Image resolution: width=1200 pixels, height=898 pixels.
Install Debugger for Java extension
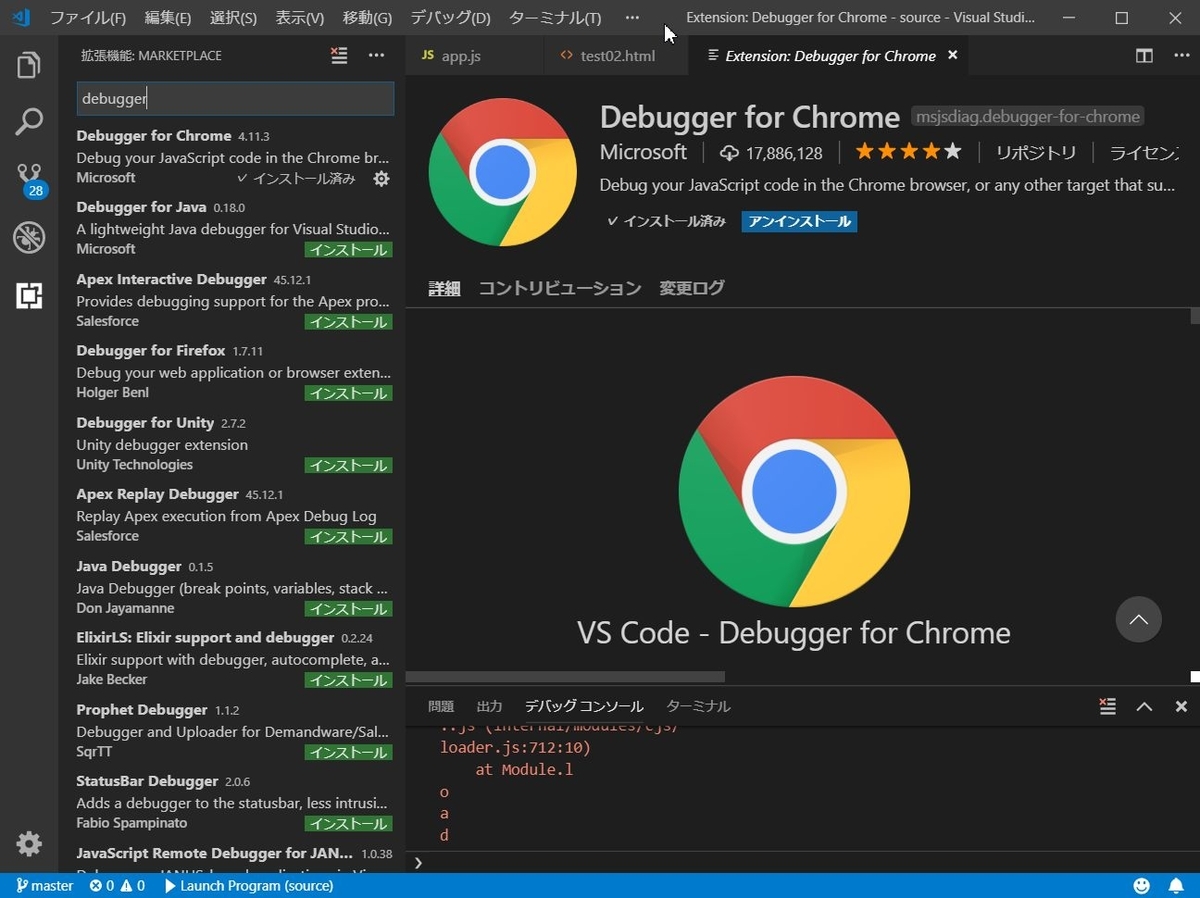coord(348,250)
